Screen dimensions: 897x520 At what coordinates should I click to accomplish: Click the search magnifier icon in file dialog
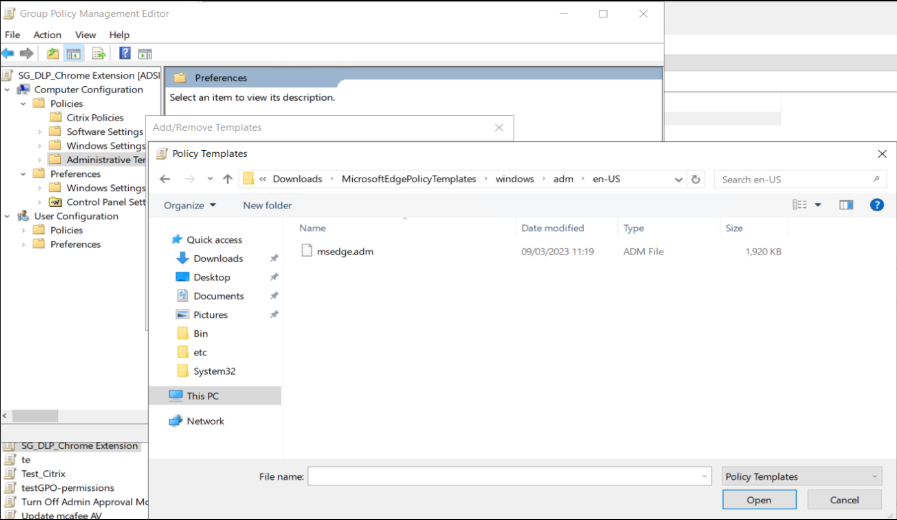(x=876, y=179)
